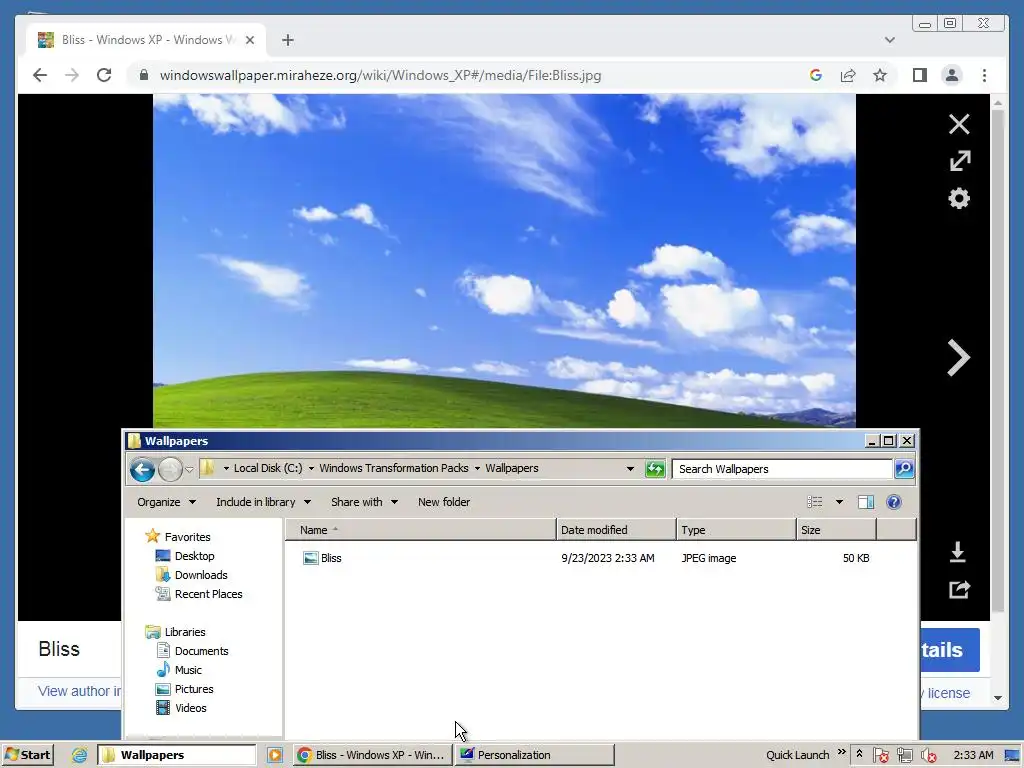
Task: Open Downloads in Favorites
Action: (x=200, y=575)
